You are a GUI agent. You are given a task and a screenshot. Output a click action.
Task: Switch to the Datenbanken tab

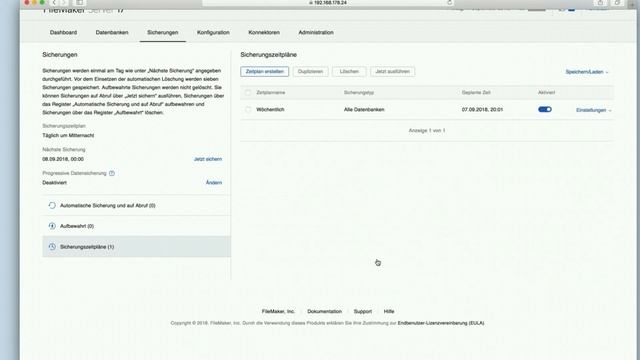112,32
